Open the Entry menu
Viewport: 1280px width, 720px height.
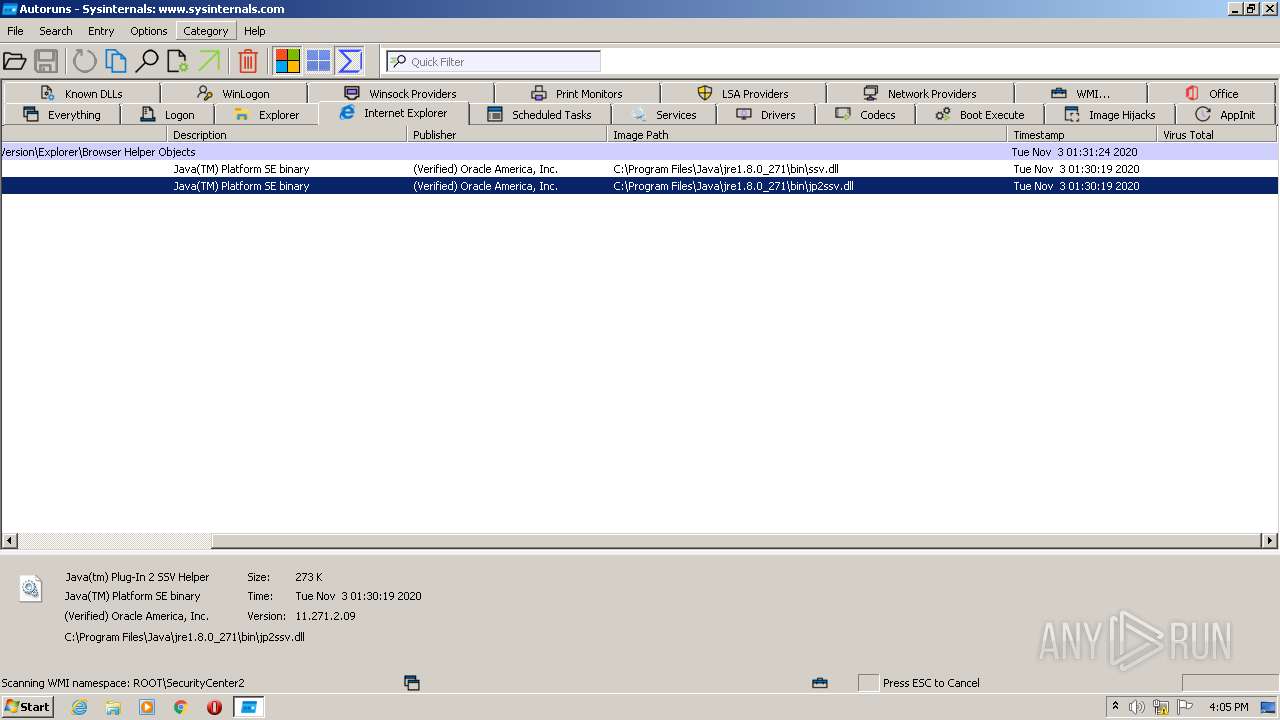tap(101, 31)
